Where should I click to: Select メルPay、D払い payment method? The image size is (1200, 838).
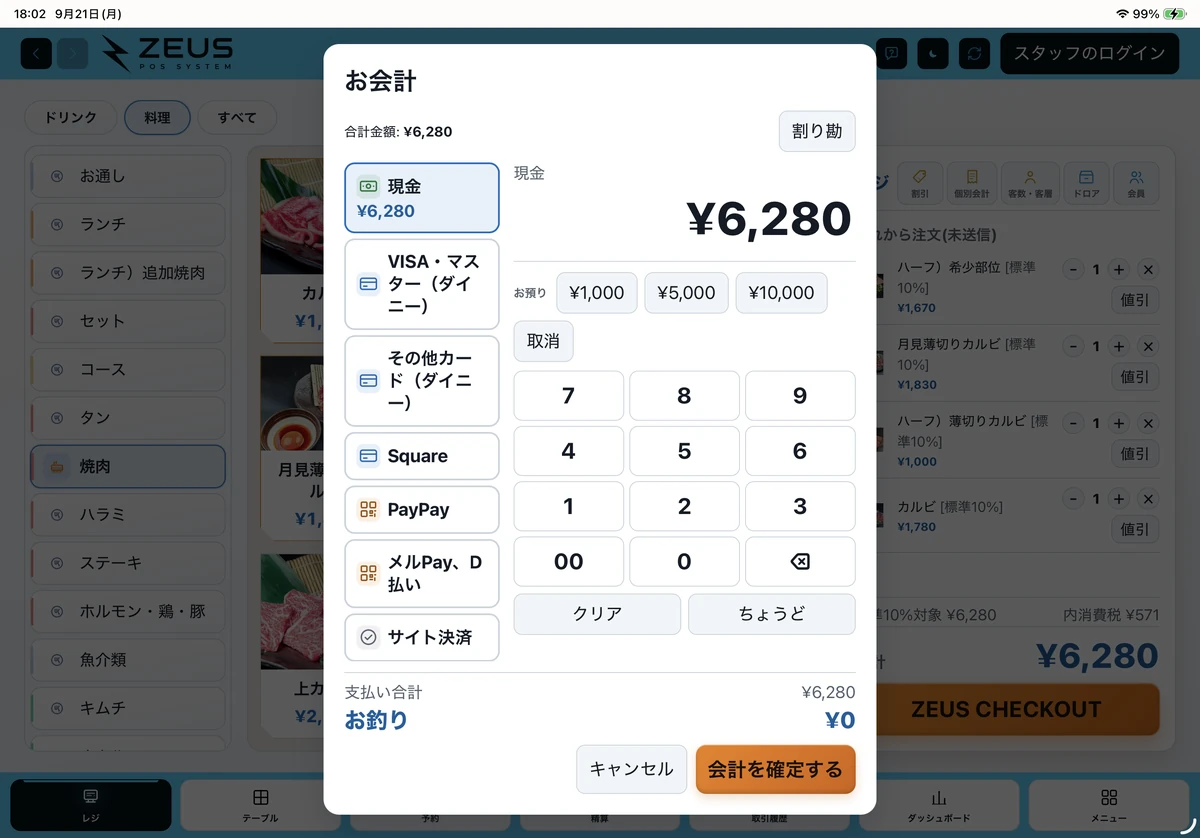point(422,574)
